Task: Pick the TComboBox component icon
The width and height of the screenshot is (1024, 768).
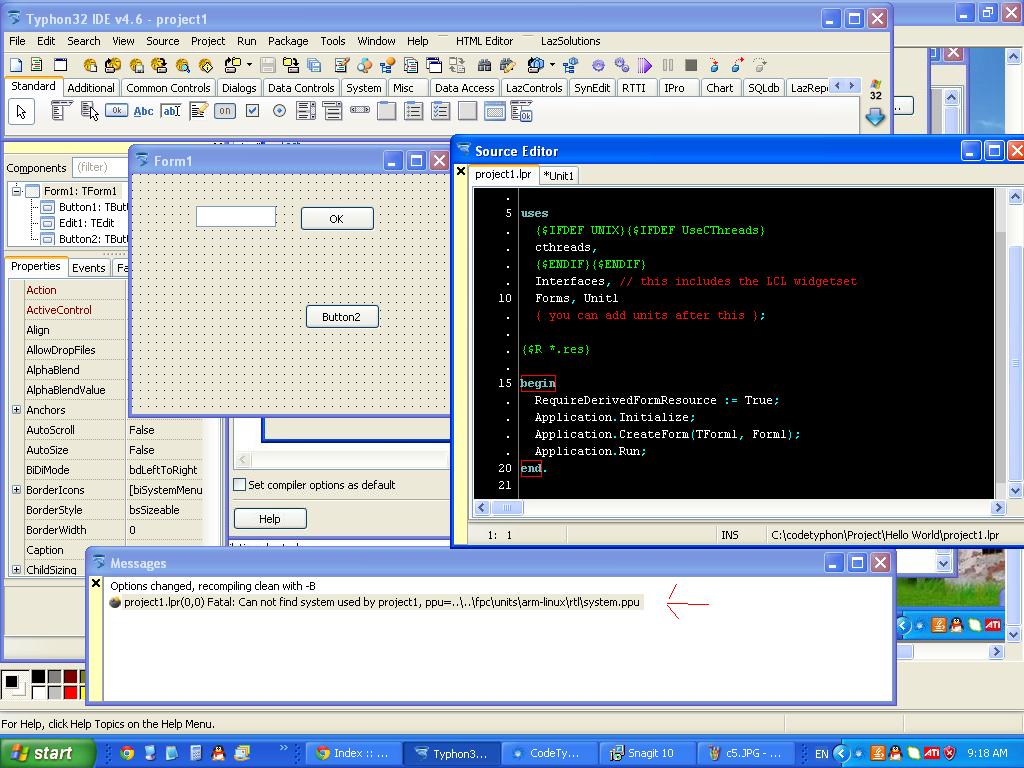Action: tap(332, 111)
